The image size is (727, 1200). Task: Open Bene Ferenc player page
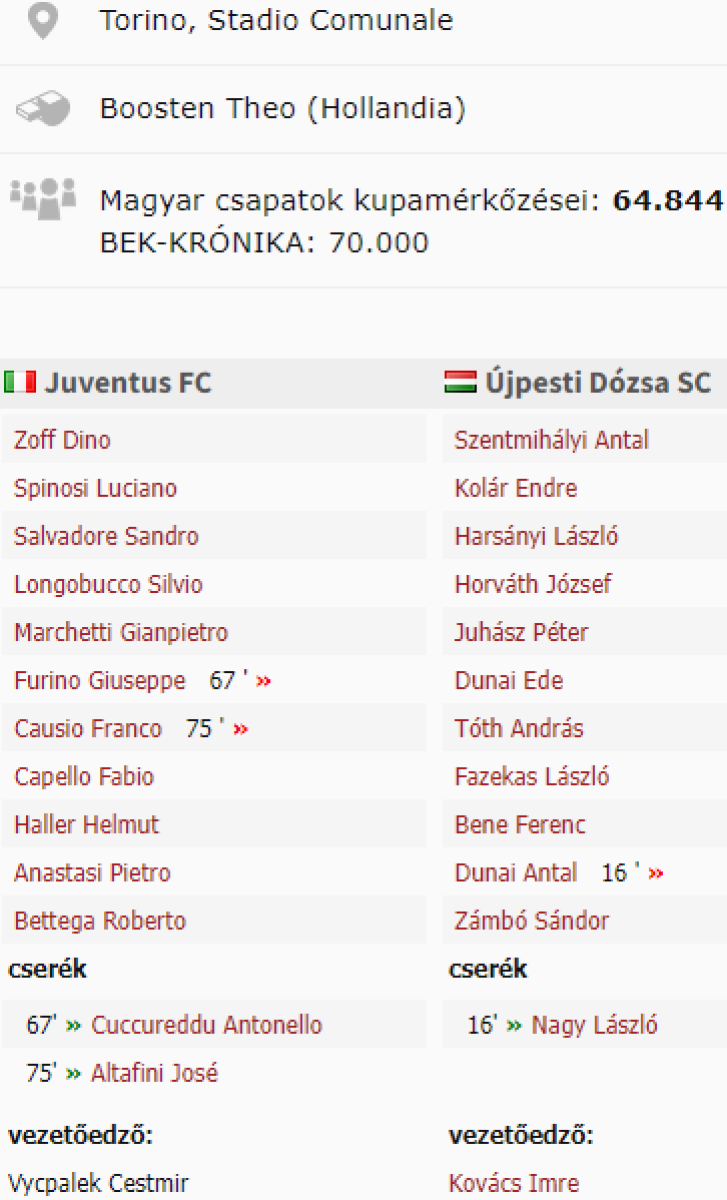click(x=520, y=824)
